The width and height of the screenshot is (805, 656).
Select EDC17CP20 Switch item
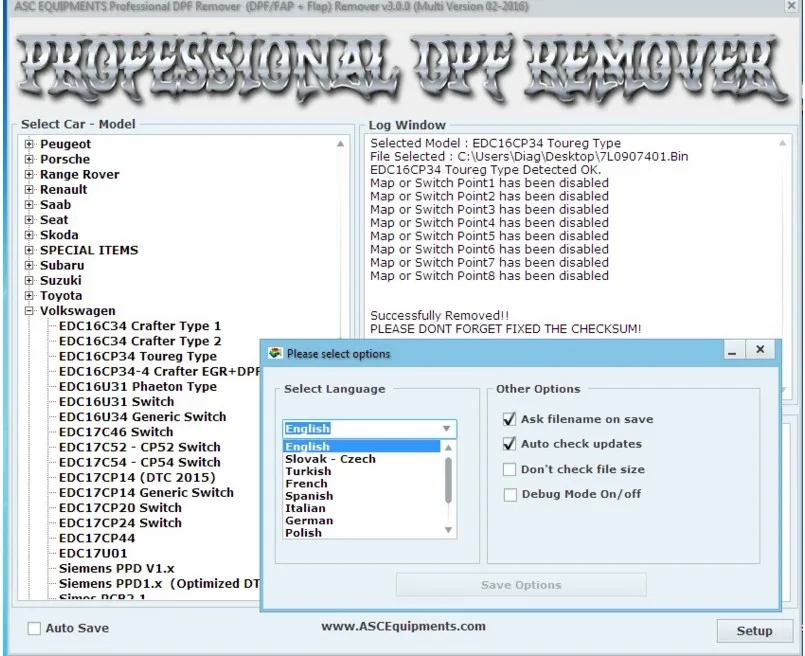(120, 508)
